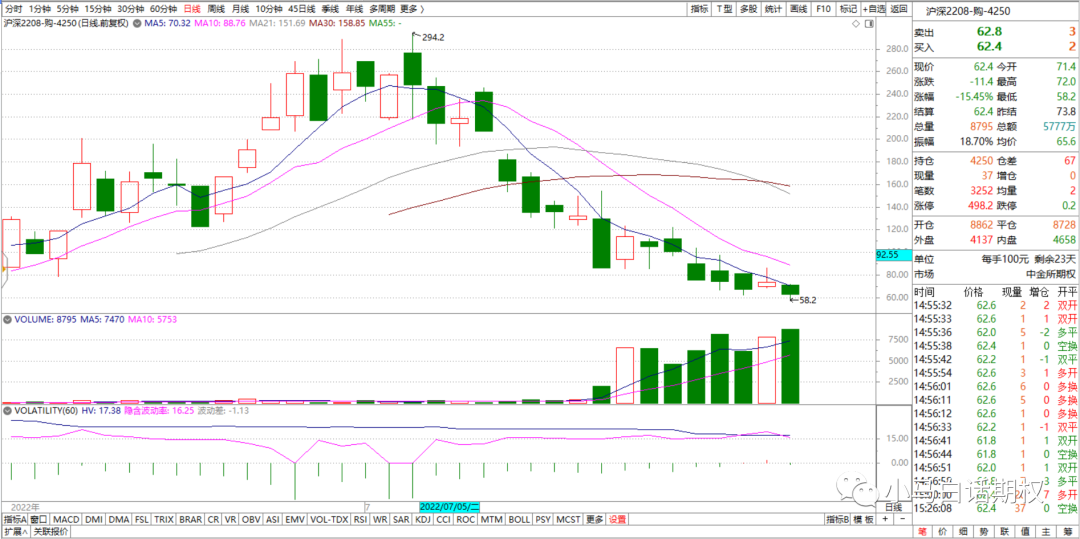Switch to the KDJ indicator
Screen dimensions: 1080x539
point(422,520)
